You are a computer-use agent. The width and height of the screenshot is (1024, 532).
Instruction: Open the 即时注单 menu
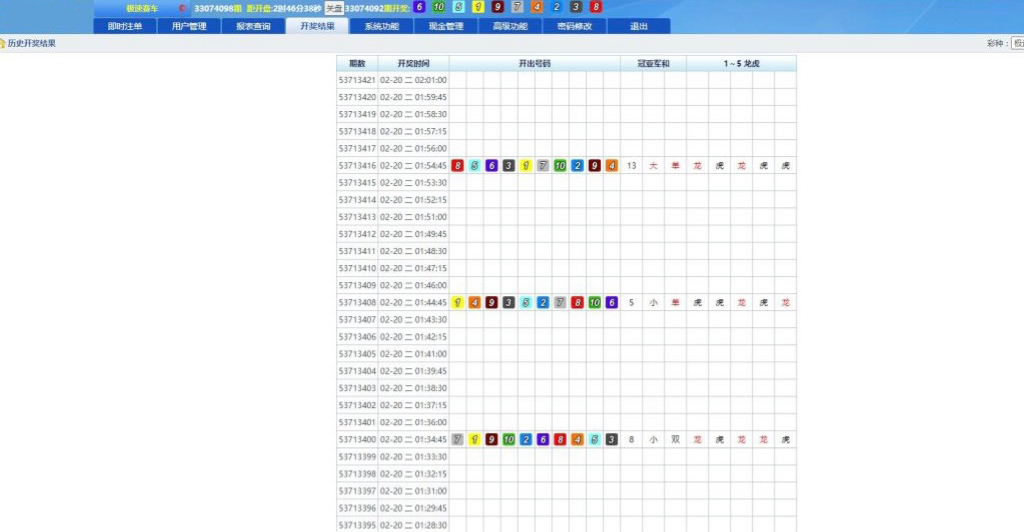[125, 26]
